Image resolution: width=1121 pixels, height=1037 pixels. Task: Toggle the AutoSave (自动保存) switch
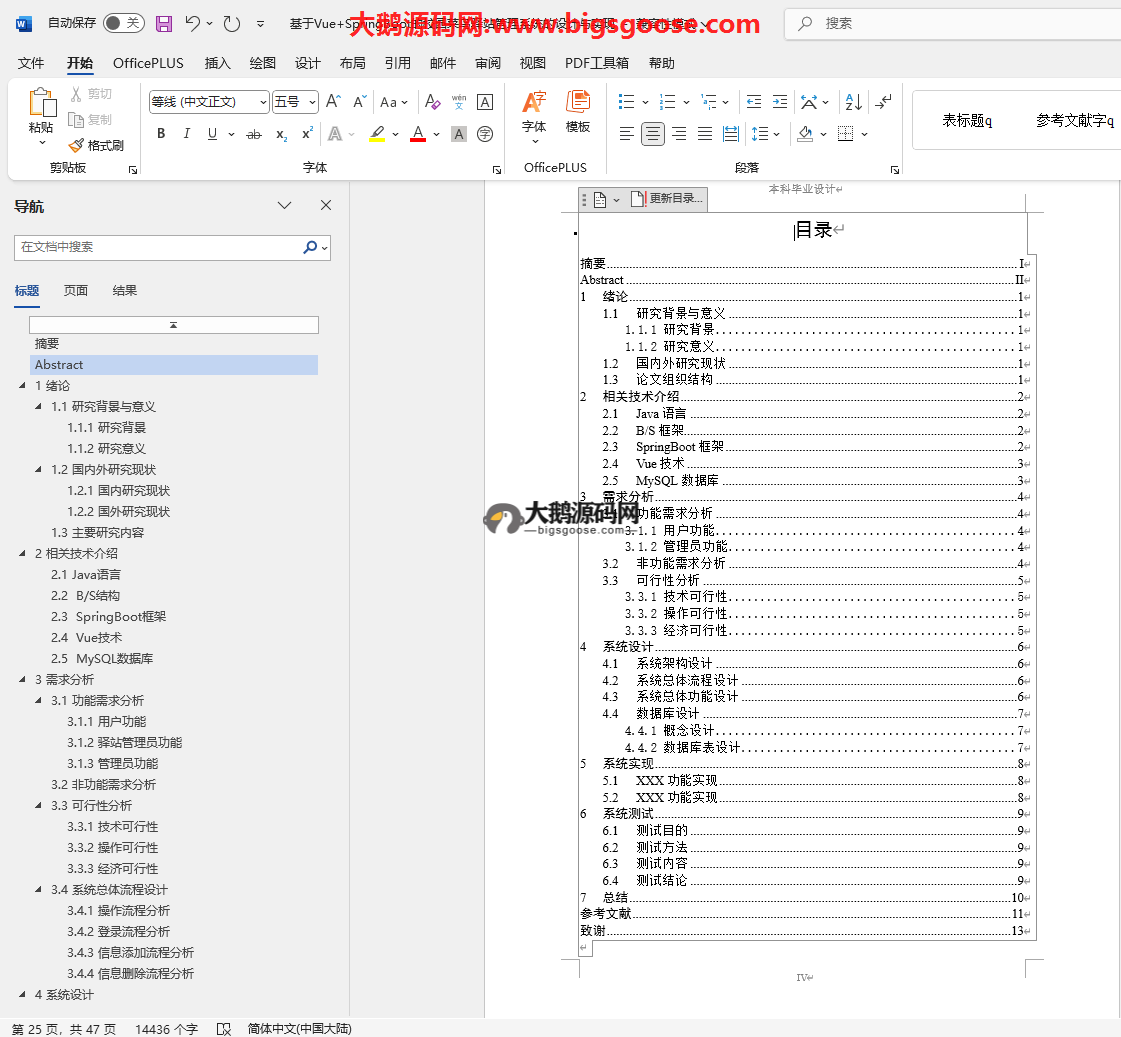(123, 23)
